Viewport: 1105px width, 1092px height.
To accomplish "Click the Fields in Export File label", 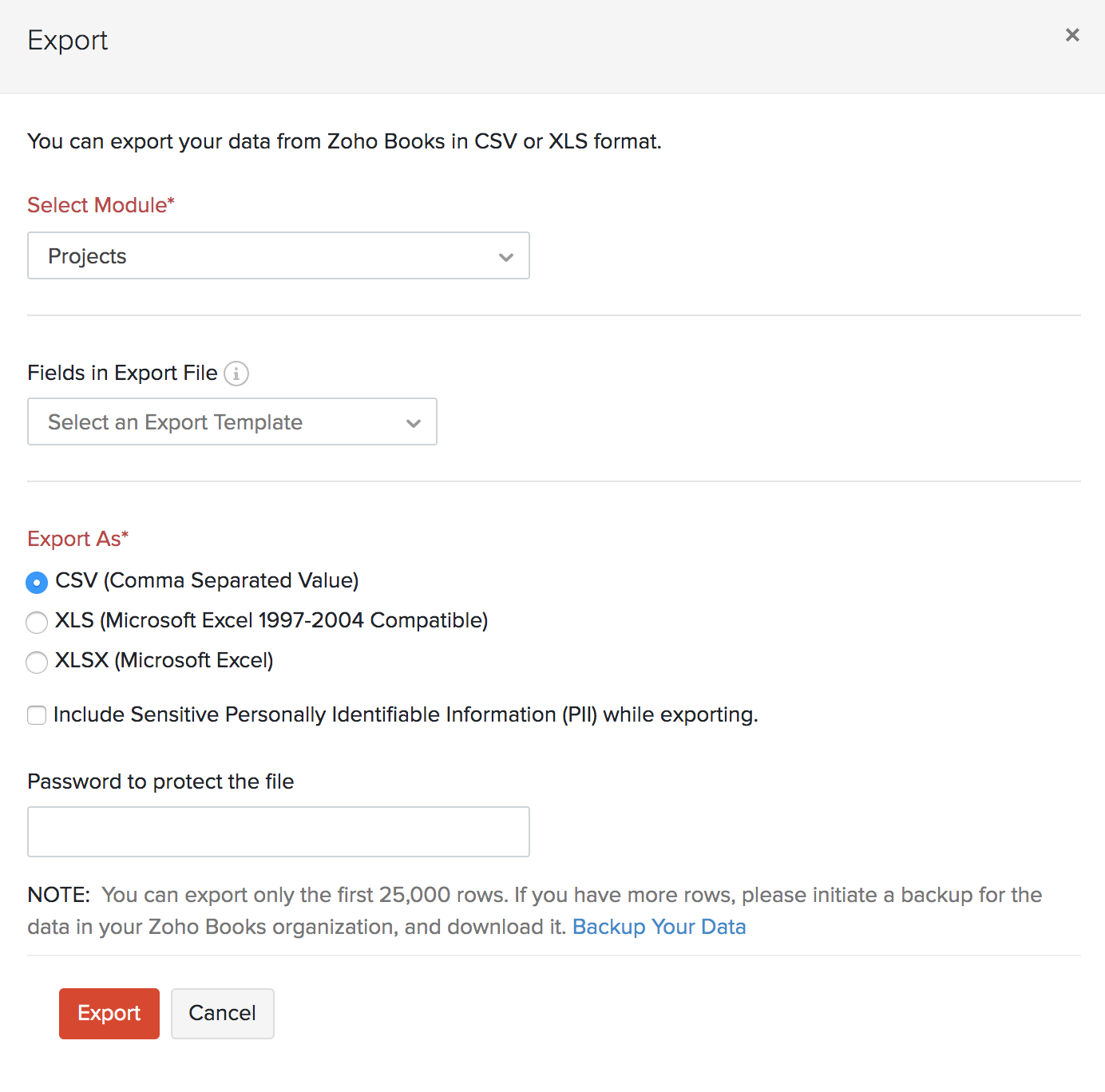I will [121, 373].
